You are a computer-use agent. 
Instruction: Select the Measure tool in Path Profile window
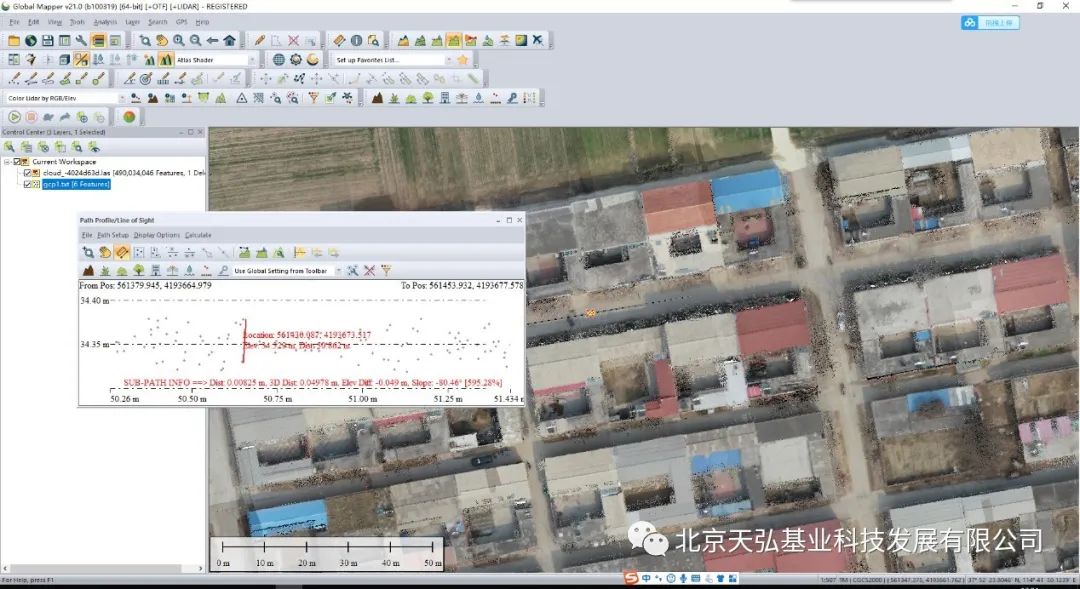[122, 253]
